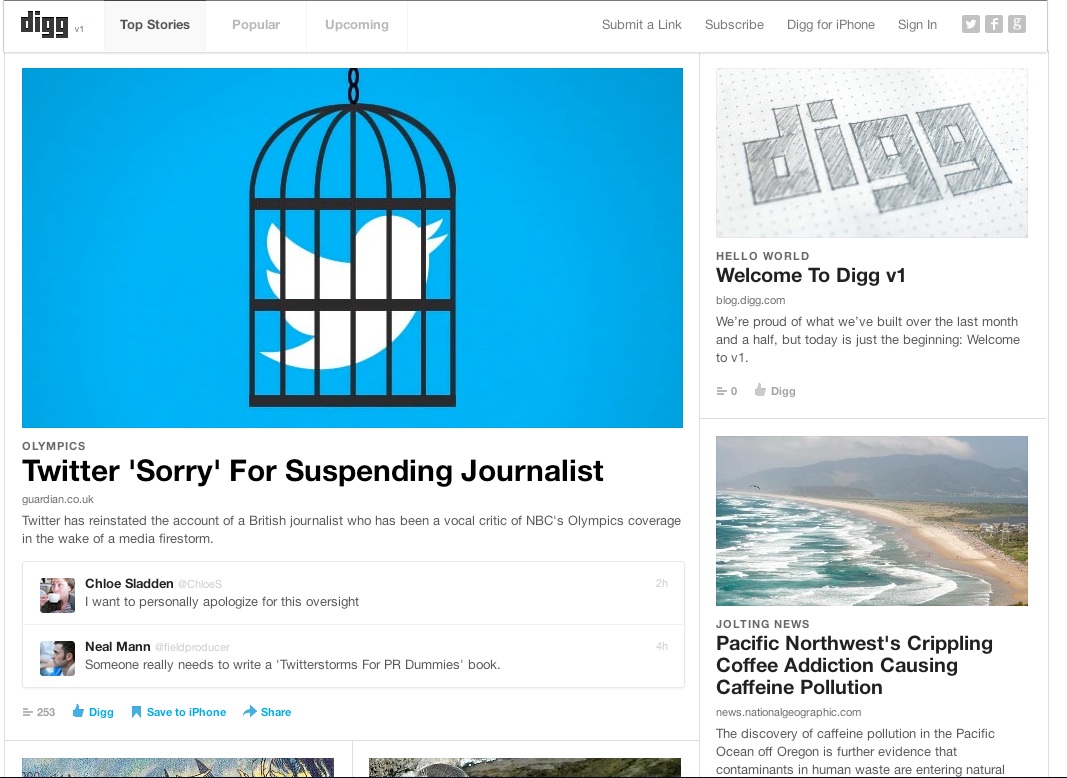The width and height of the screenshot is (1067, 778).
Task: Click the caged Twitter bird image
Action: (352, 248)
